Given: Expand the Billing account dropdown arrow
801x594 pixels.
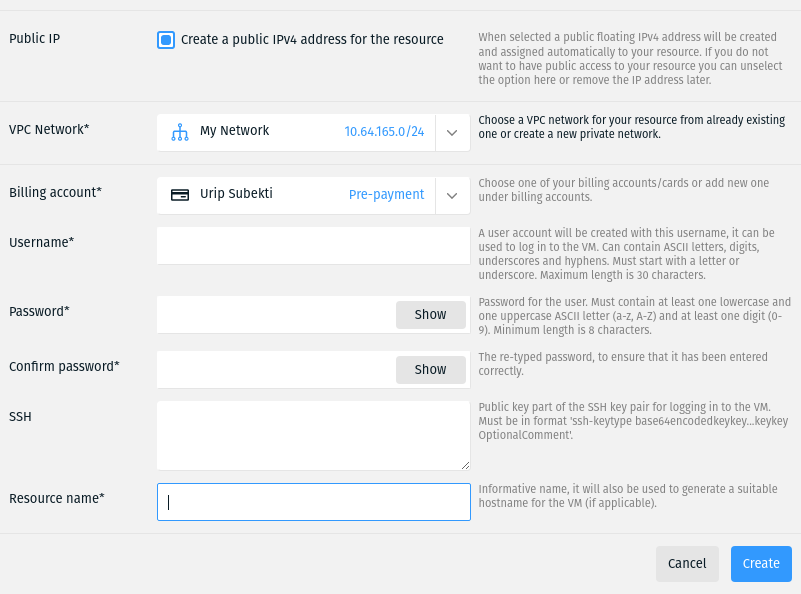Looking at the screenshot, I should coord(452,196).
